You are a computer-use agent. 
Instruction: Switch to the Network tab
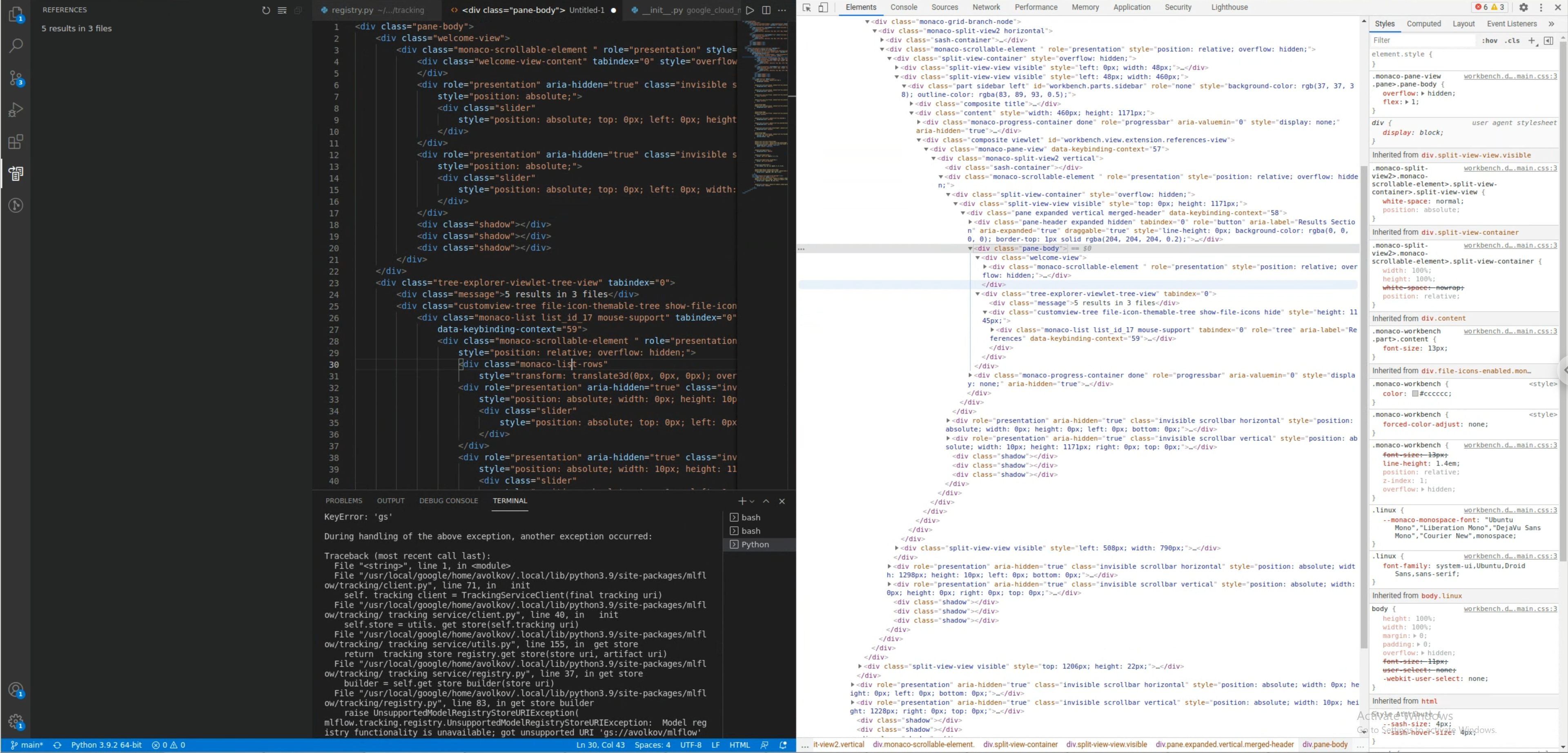pos(986,7)
